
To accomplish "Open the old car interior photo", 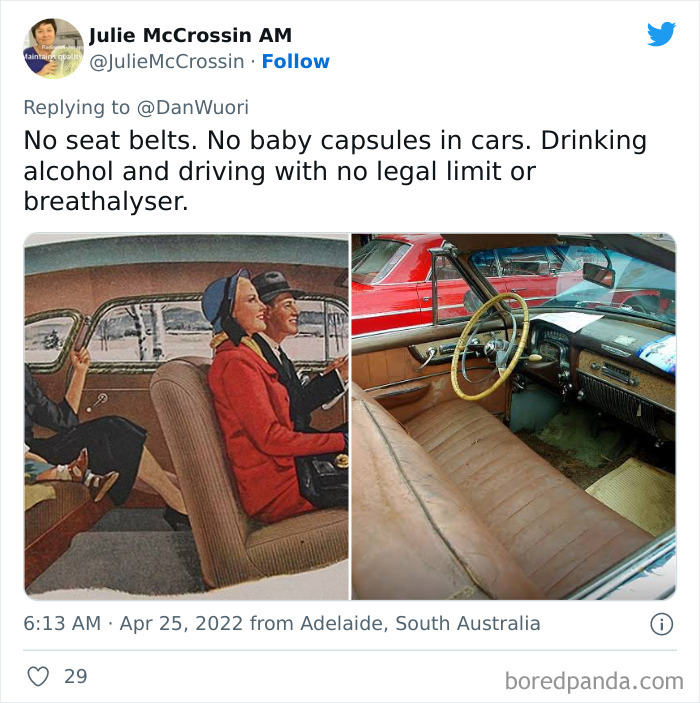I will click(x=513, y=416).
